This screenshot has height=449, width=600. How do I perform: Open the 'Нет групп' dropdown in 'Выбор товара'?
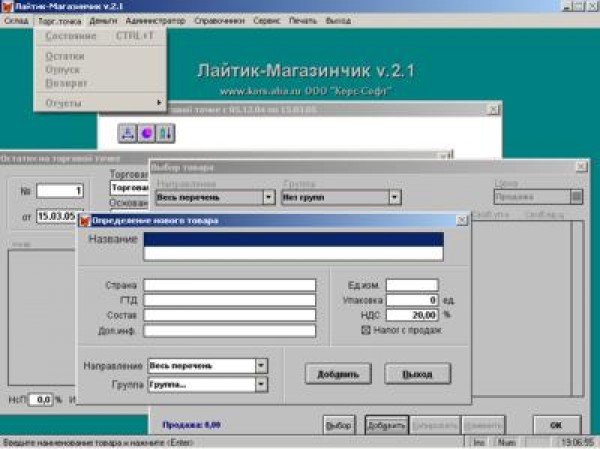394,198
